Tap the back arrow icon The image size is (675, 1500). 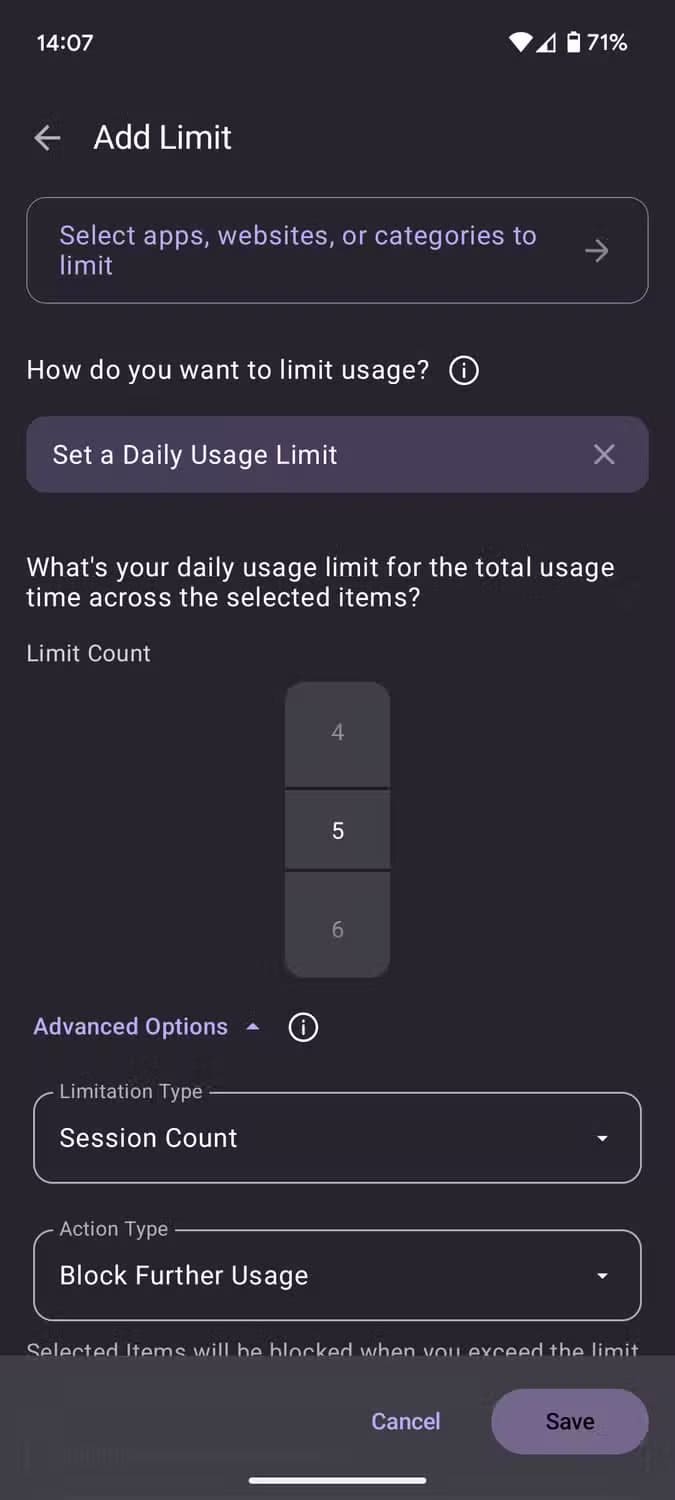(x=47, y=138)
